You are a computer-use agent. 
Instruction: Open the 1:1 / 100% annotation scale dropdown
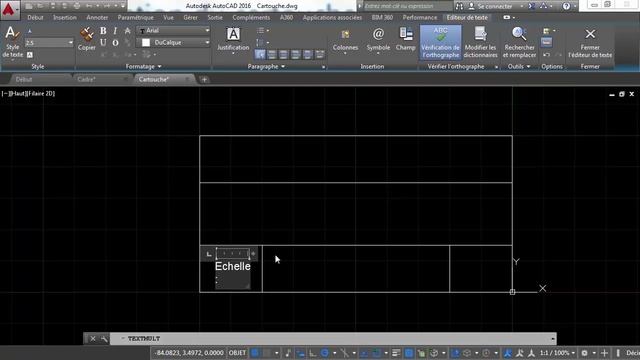coord(557,353)
